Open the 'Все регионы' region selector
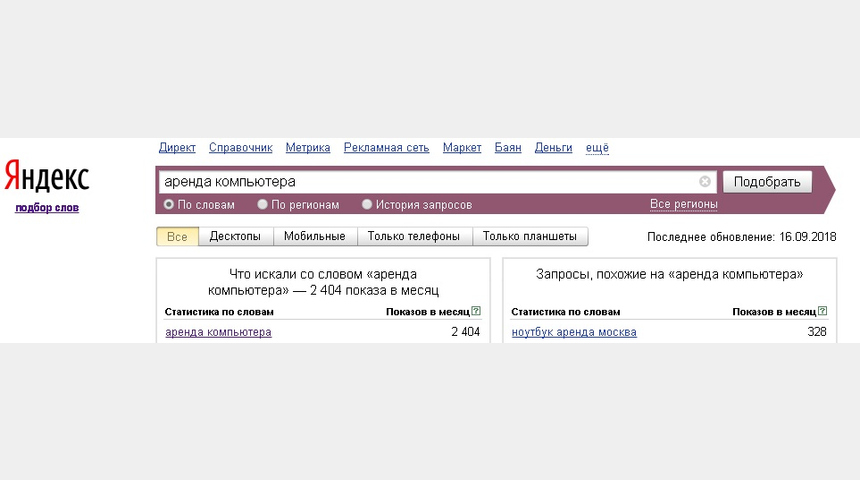This screenshot has height=480, width=860. tap(683, 204)
